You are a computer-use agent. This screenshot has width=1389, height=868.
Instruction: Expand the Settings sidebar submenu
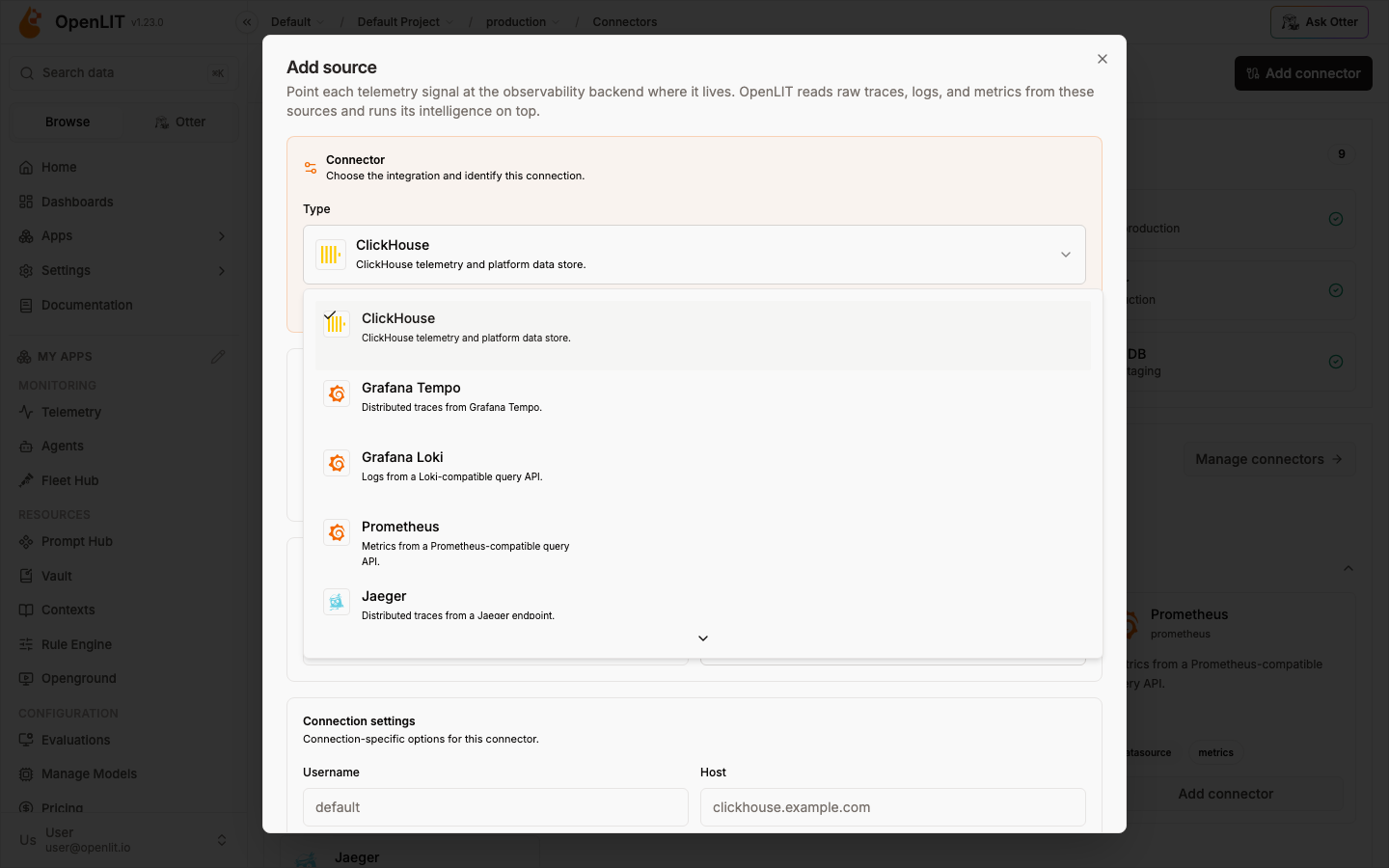pyautogui.click(x=124, y=271)
